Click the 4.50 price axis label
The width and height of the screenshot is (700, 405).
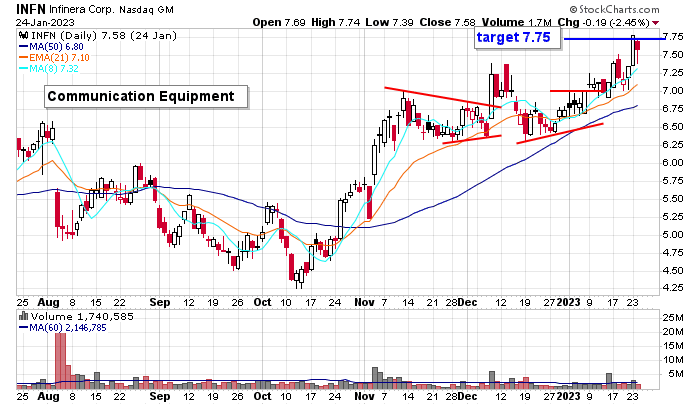(x=673, y=271)
